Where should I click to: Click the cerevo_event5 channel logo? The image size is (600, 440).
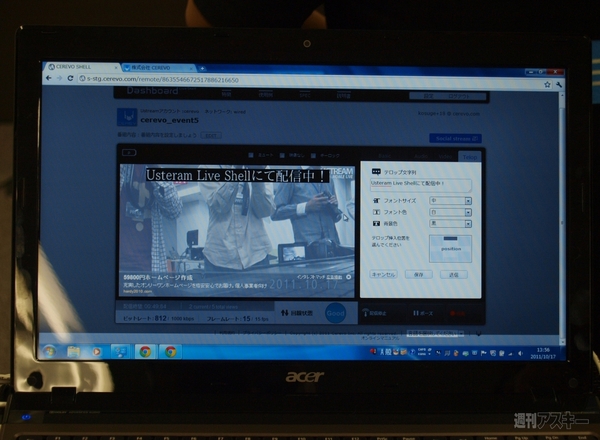point(127,117)
